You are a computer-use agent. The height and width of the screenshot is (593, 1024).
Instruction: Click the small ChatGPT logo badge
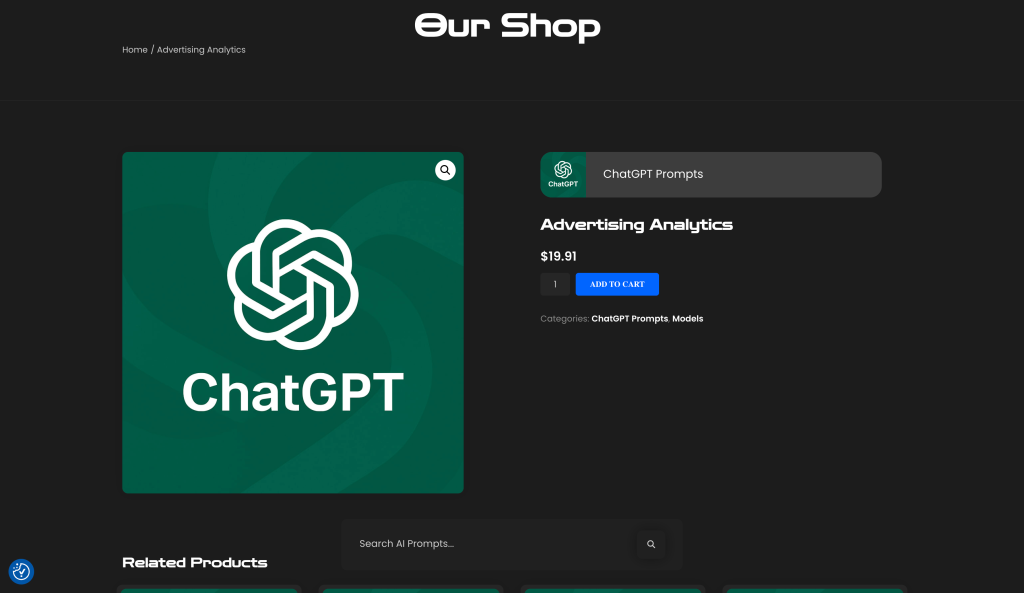point(563,174)
